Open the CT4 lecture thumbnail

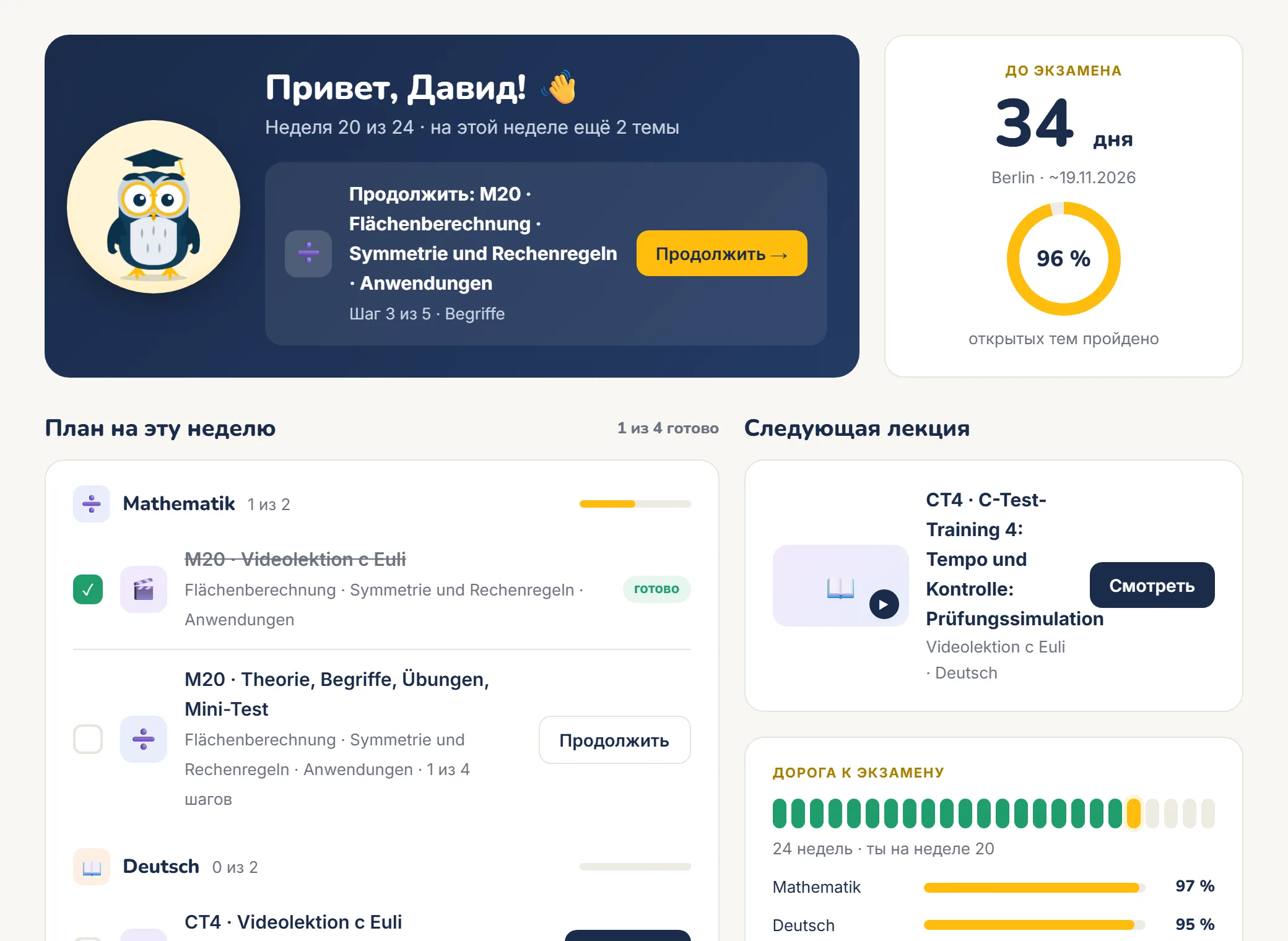point(841,586)
